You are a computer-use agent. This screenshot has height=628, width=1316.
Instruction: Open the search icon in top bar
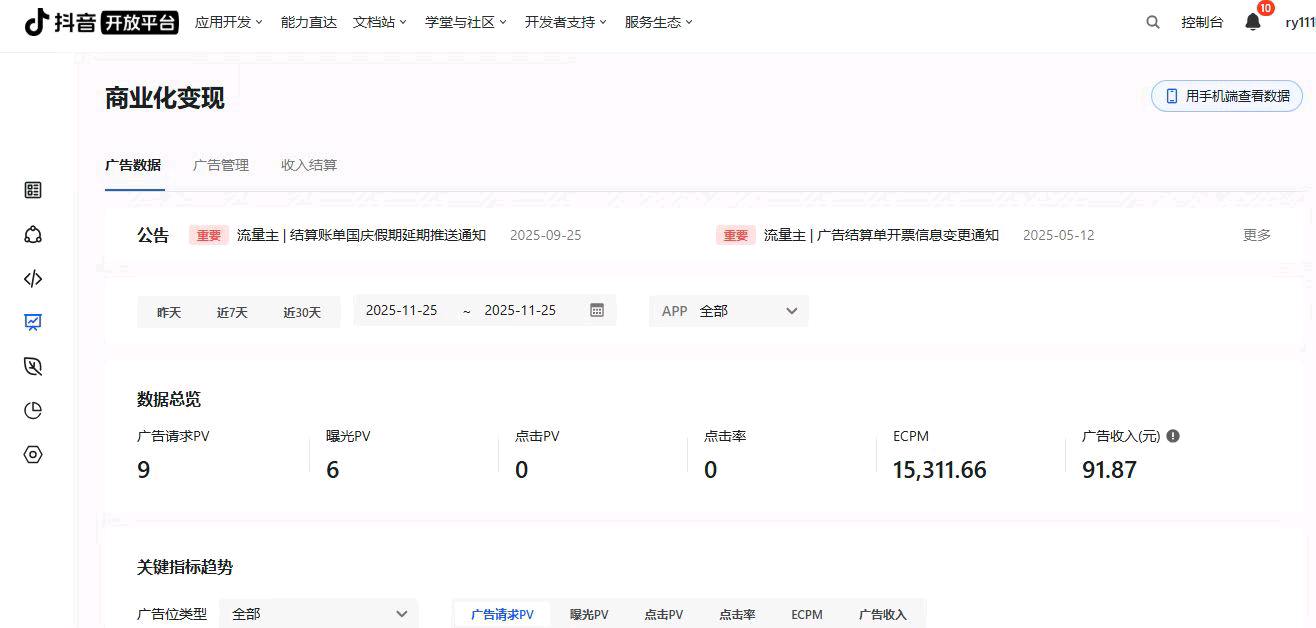pyautogui.click(x=1152, y=21)
